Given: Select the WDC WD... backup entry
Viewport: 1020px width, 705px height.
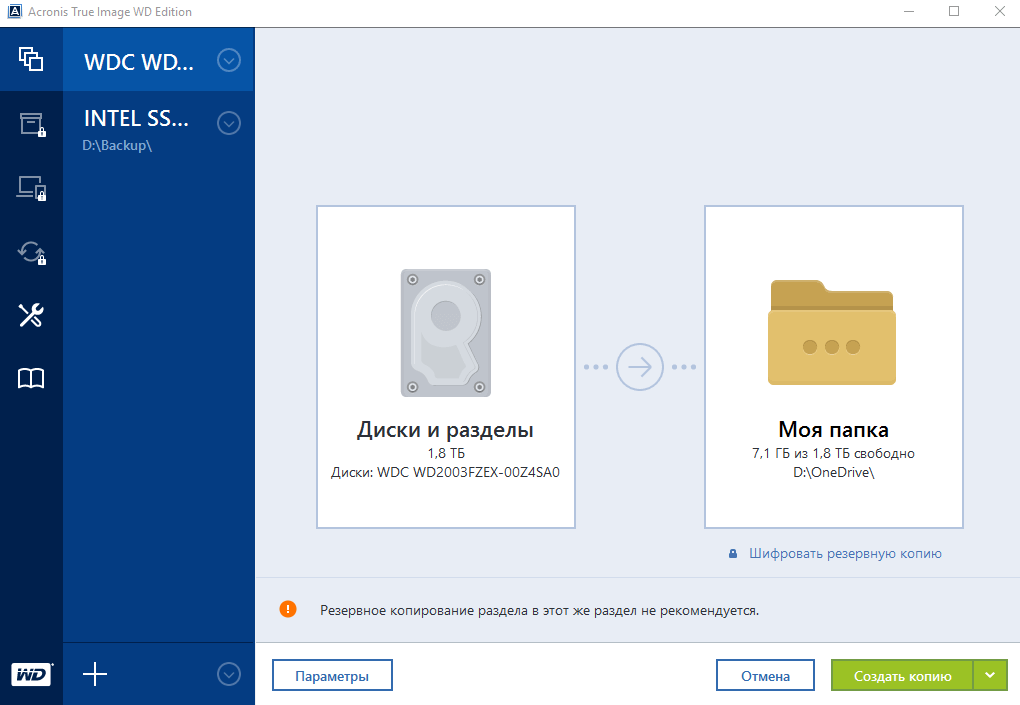Looking at the screenshot, I should click(159, 60).
